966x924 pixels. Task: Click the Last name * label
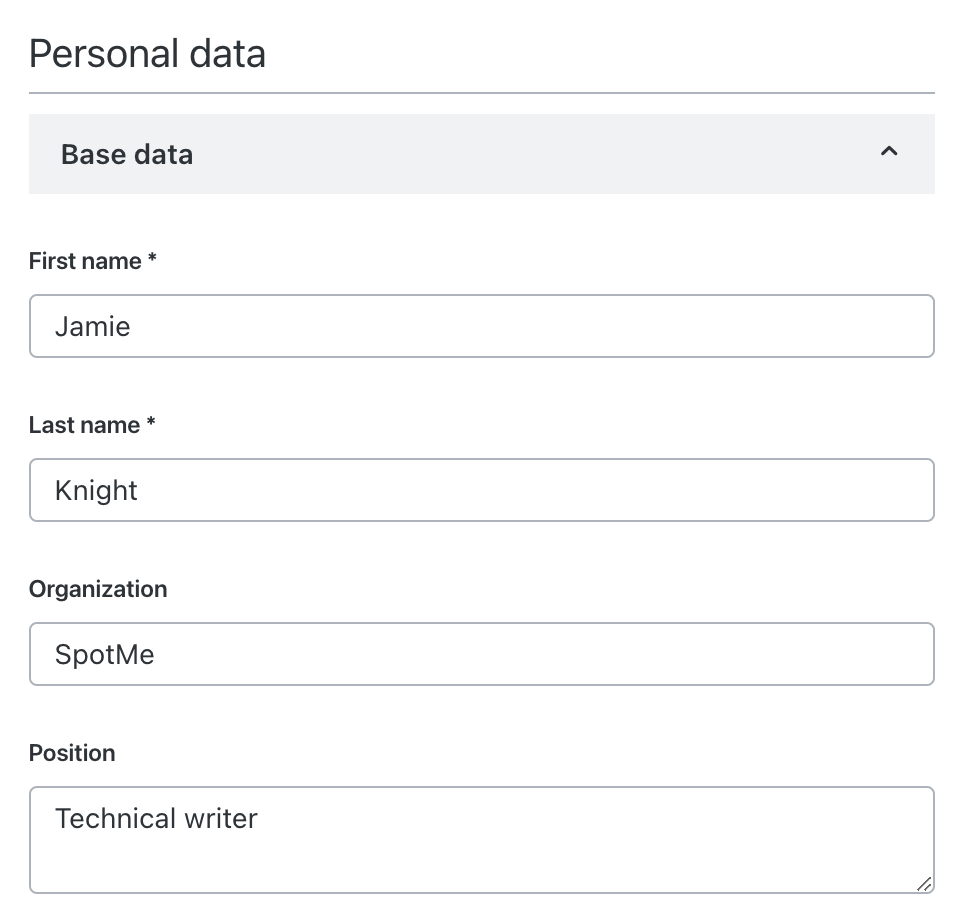pyautogui.click(x=92, y=424)
